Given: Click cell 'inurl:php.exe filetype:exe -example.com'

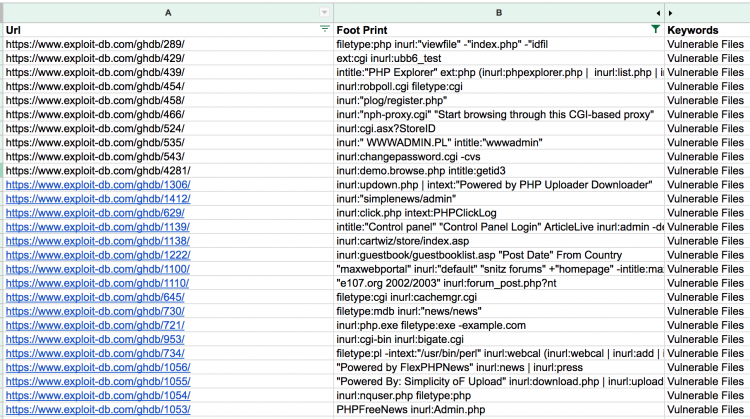Looking at the screenshot, I should pos(499,325).
